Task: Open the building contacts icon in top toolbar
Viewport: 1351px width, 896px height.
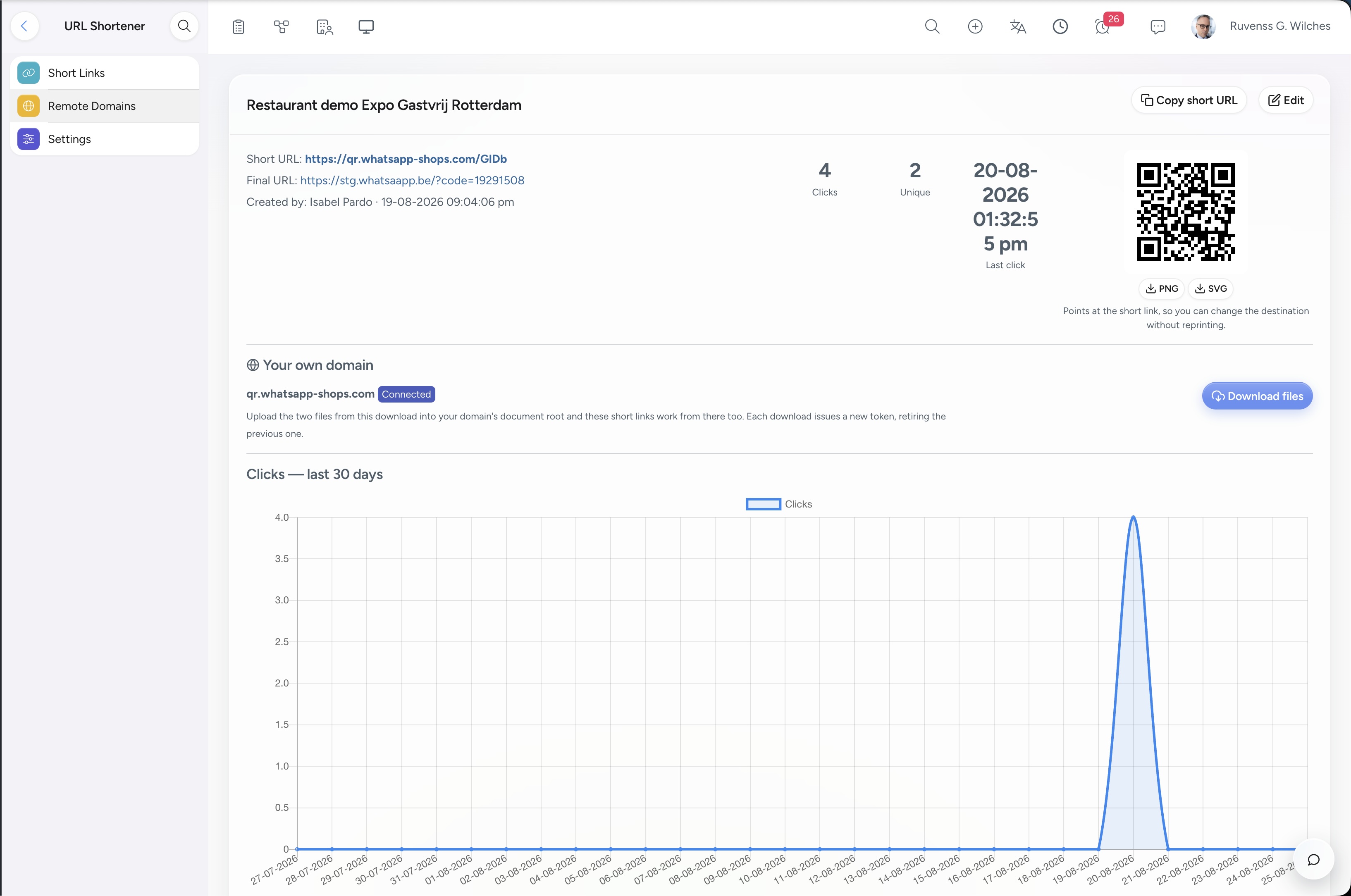Action: (324, 26)
